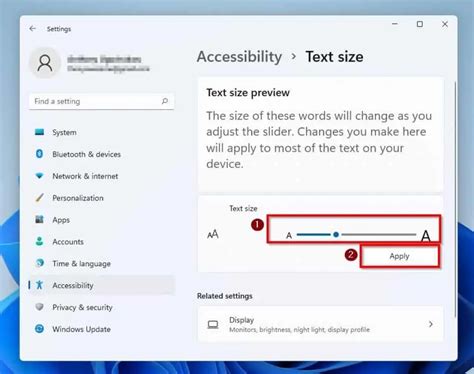The image size is (474, 374).
Task: Click the Time & language globe icon
Action: coord(39,263)
